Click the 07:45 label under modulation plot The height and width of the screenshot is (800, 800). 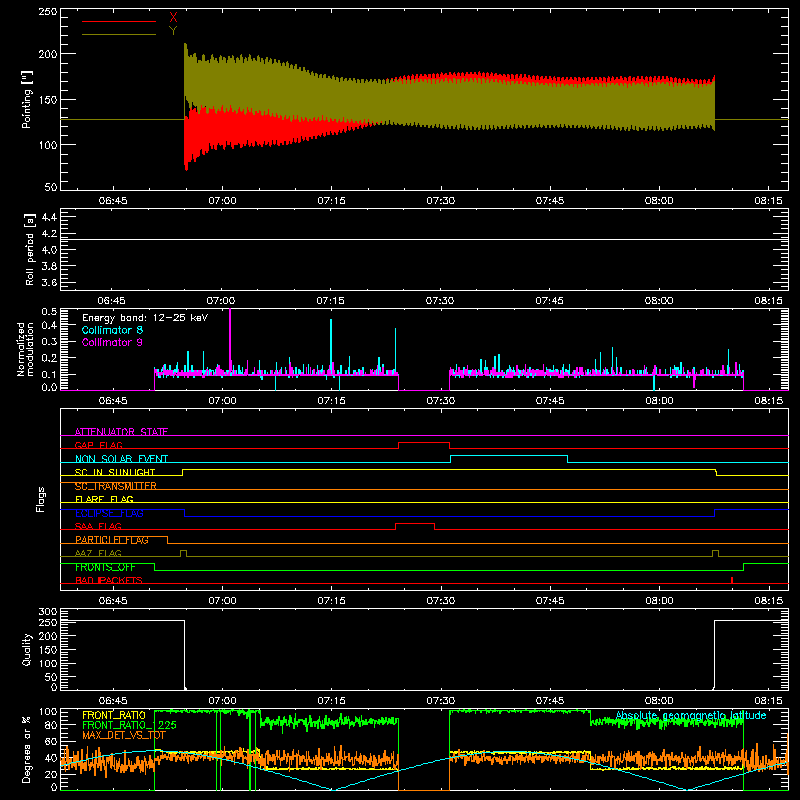pos(550,401)
